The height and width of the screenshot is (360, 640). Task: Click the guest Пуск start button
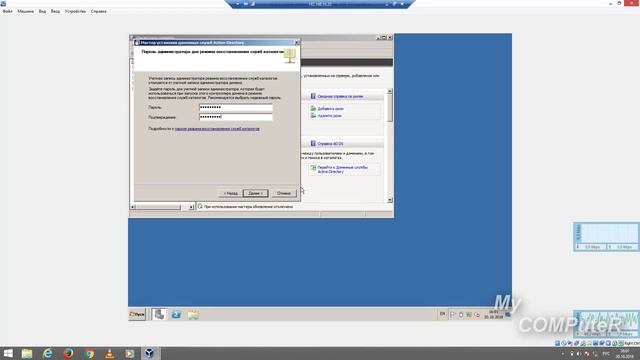pos(137,314)
